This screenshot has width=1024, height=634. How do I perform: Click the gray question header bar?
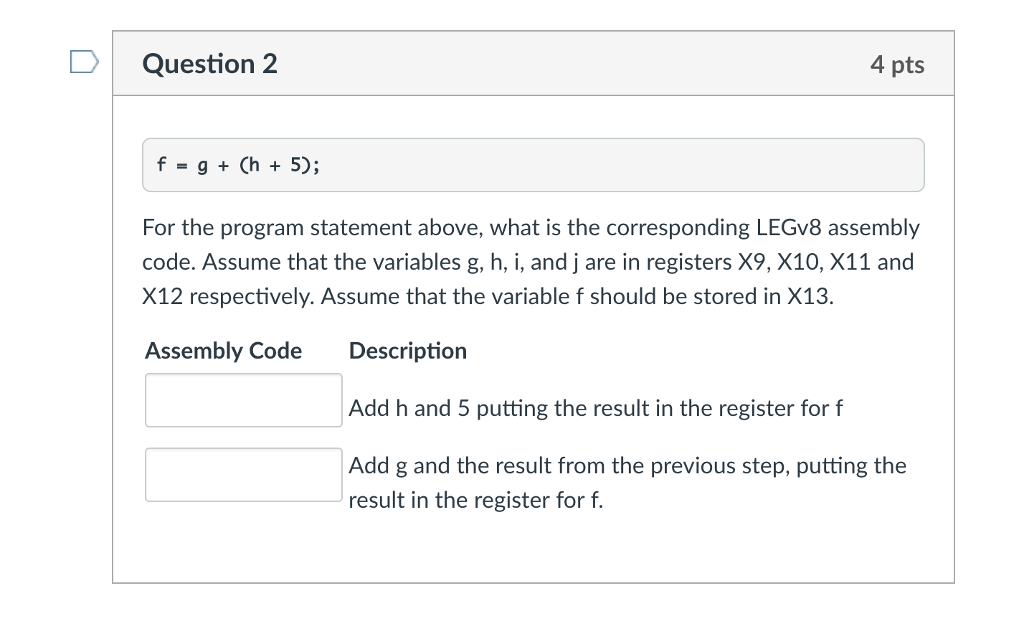pyautogui.click(x=533, y=63)
